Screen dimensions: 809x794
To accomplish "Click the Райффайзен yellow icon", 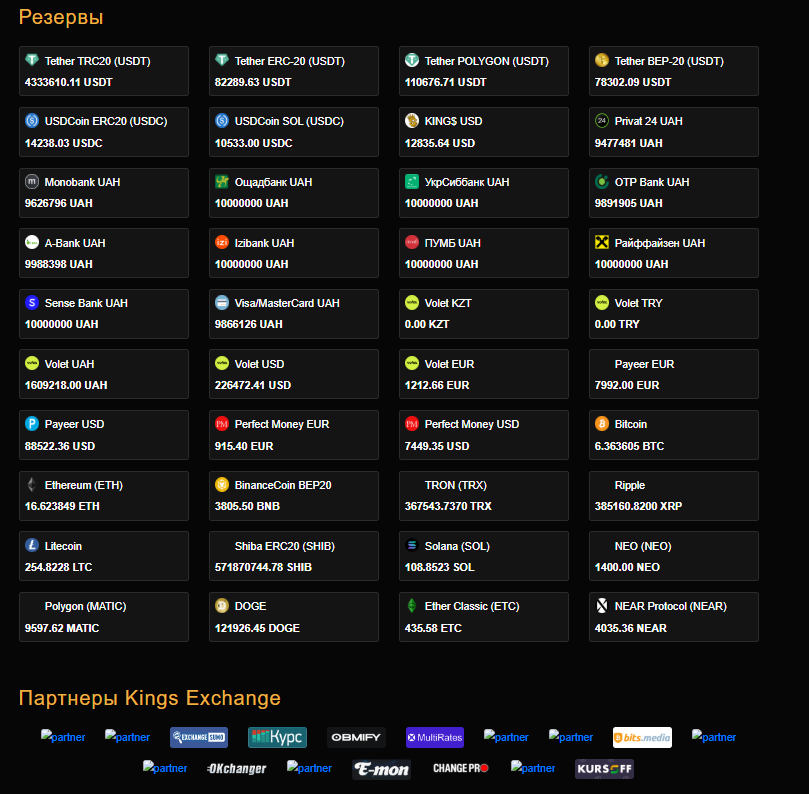I will 602,242.
